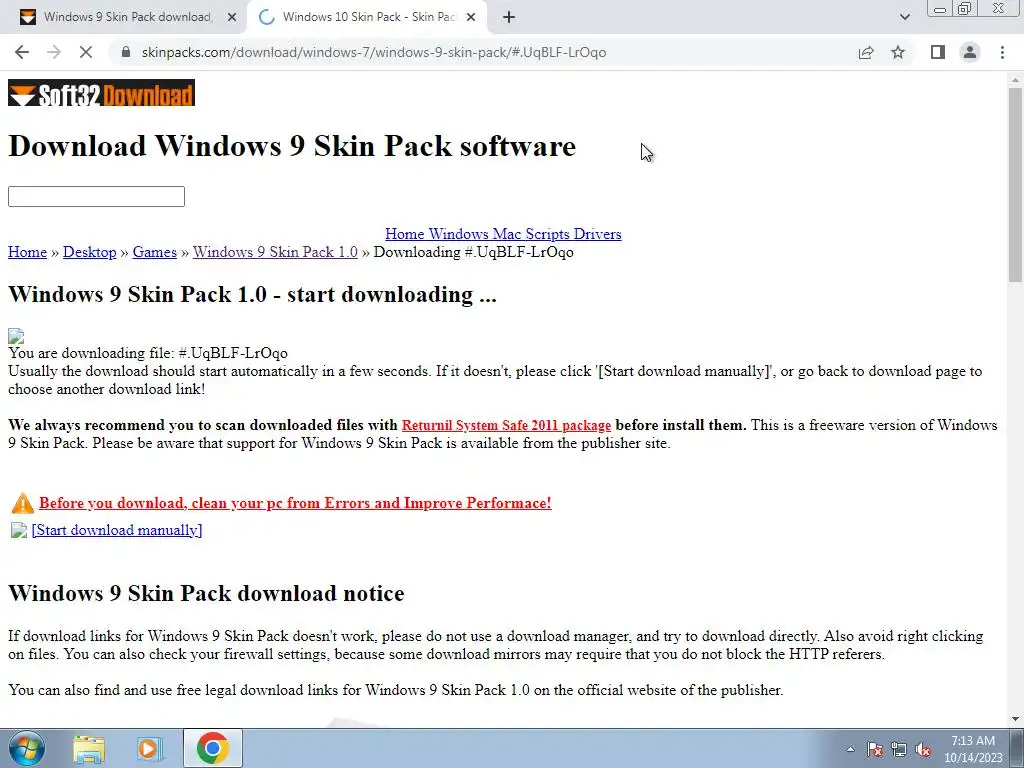The width and height of the screenshot is (1024, 768).
Task: Click the Home breadcrumb link
Action: [x=27, y=252]
